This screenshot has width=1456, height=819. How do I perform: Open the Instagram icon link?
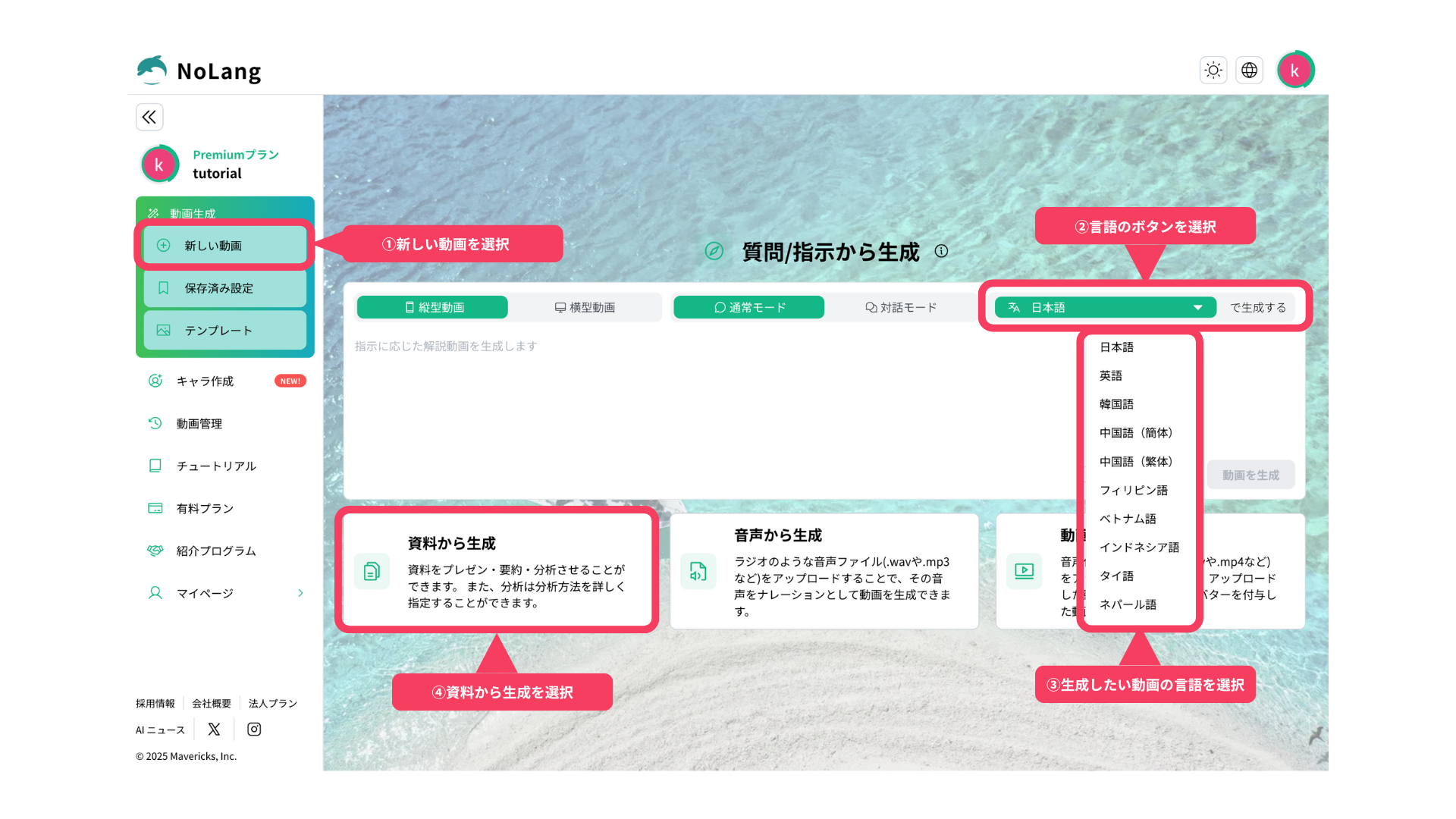coord(254,729)
